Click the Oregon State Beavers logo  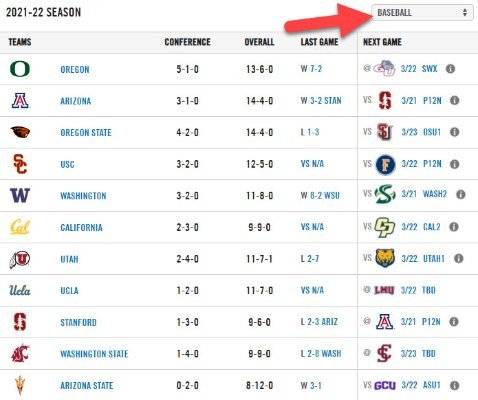tap(20, 132)
